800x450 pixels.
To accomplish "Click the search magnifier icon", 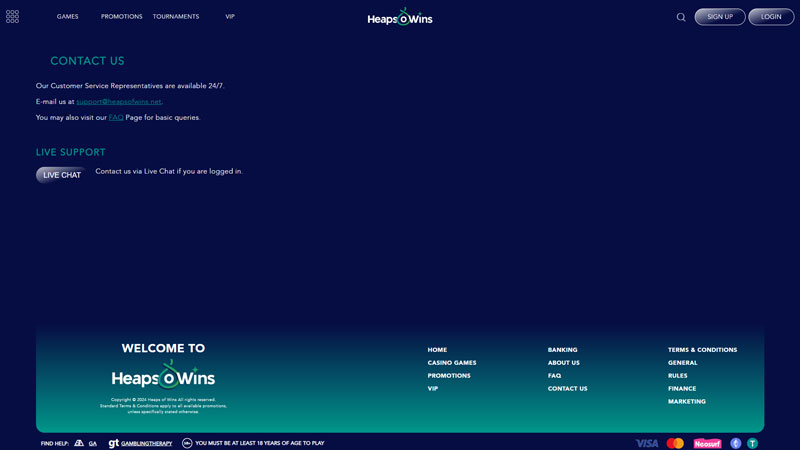I will 681,17.
